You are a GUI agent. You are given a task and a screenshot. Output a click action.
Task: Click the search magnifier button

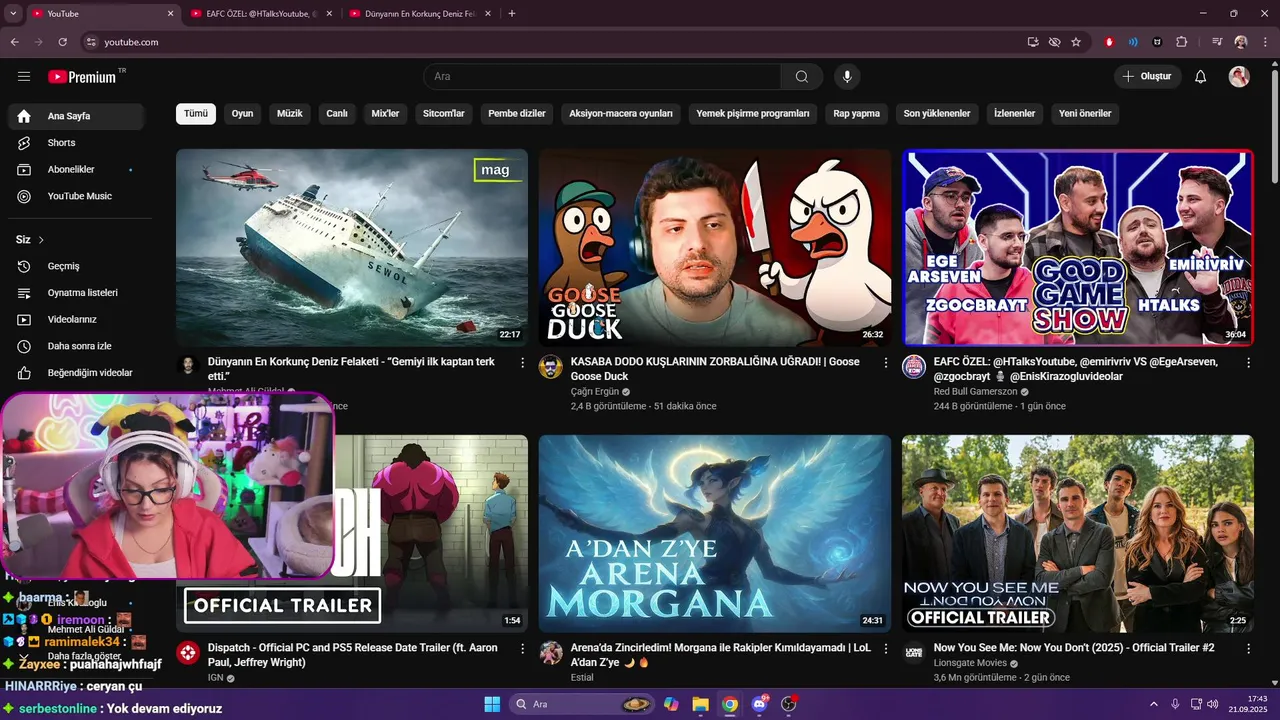[802, 76]
